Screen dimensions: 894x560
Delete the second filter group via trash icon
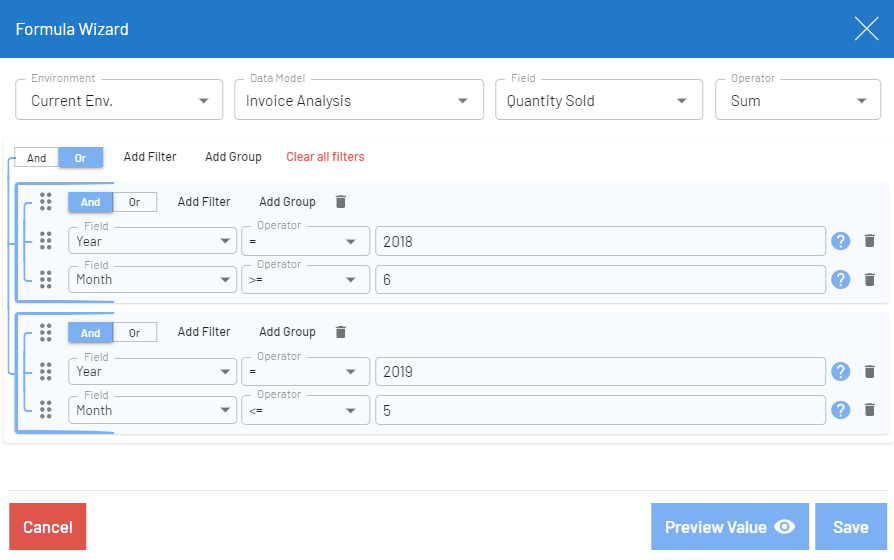click(x=341, y=332)
